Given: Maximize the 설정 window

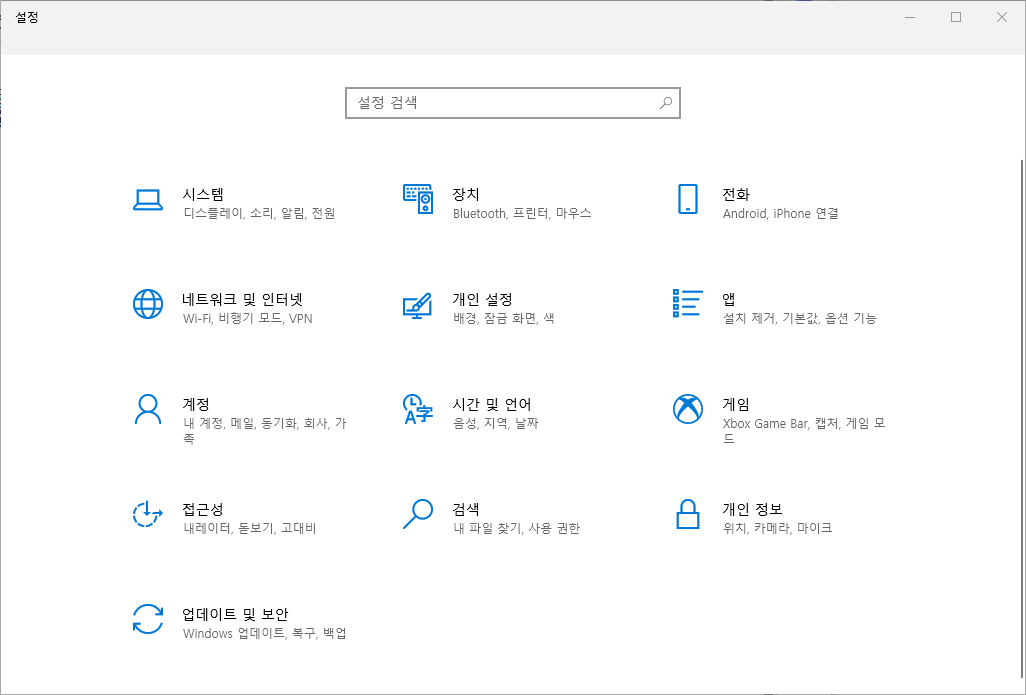Looking at the screenshot, I should click(x=956, y=17).
